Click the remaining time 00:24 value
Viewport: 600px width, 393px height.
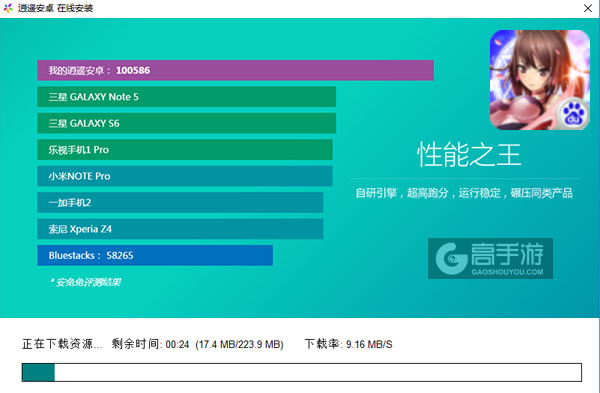coord(177,344)
